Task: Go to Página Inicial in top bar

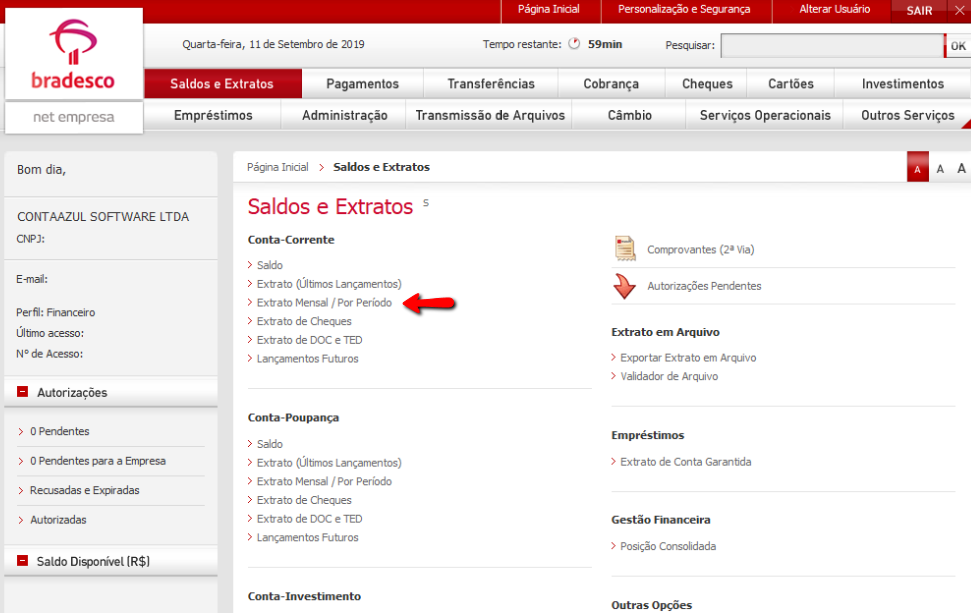Action: pos(549,9)
